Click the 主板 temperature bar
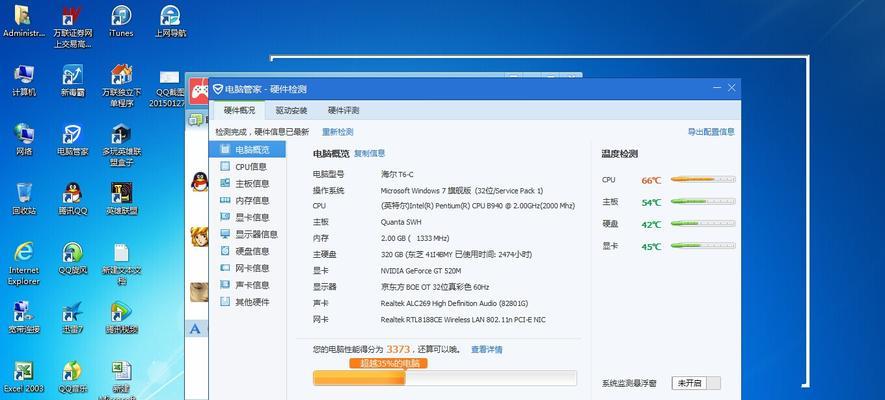Image resolution: width=885 pixels, height=400 pixels. coord(703,201)
